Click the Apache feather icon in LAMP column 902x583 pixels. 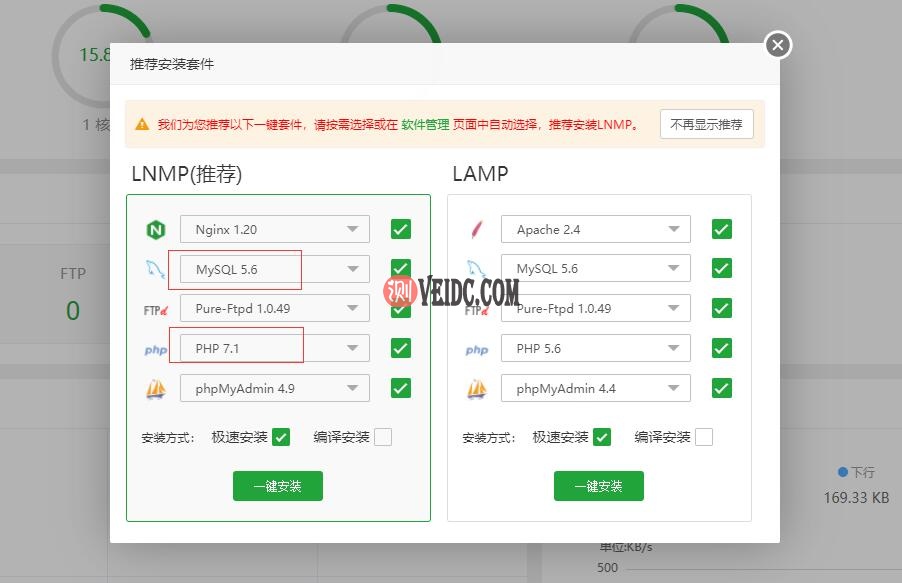[x=477, y=228]
